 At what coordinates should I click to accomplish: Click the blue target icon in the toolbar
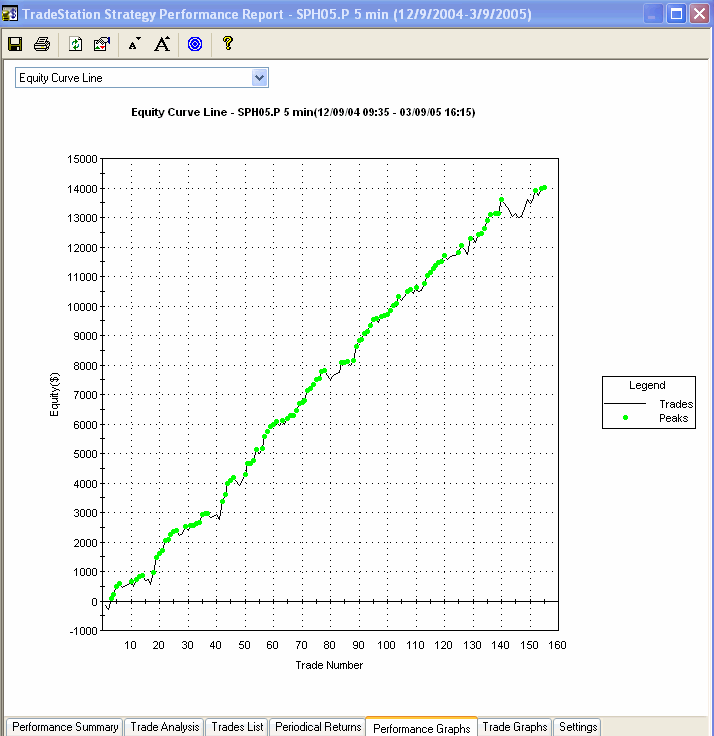[x=195, y=44]
